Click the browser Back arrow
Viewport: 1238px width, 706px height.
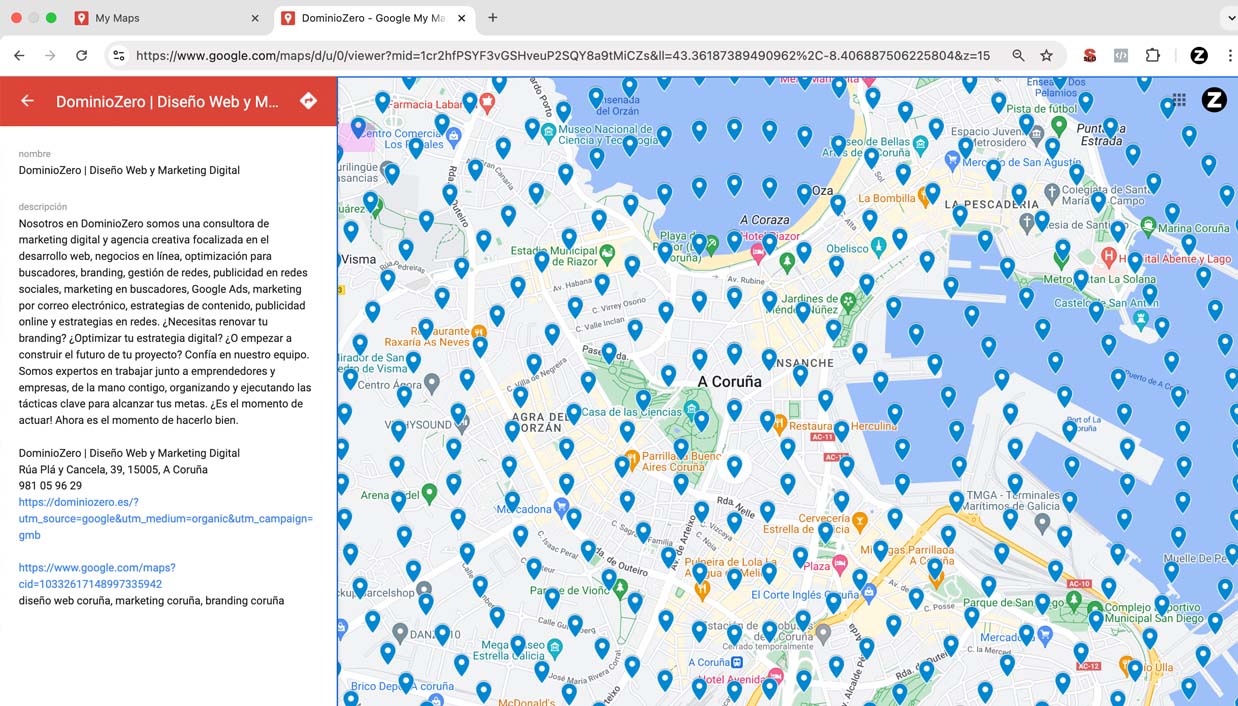coord(19,56)
